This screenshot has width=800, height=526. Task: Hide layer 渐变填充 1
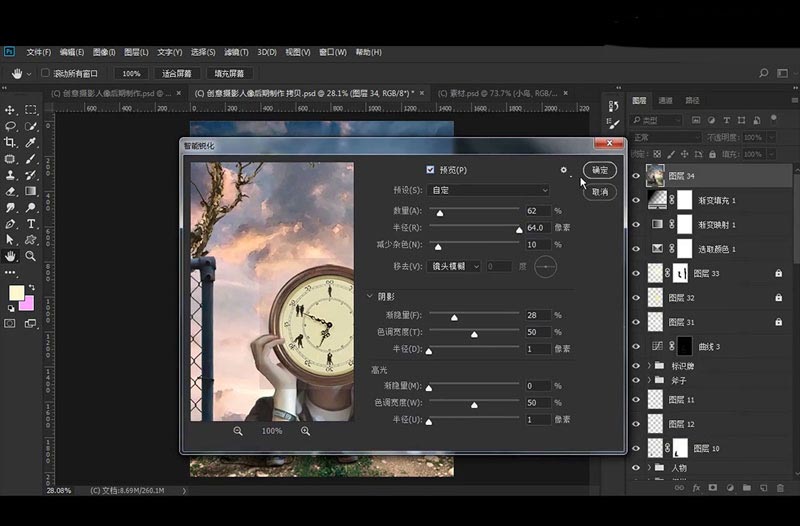tap(636, 201)
